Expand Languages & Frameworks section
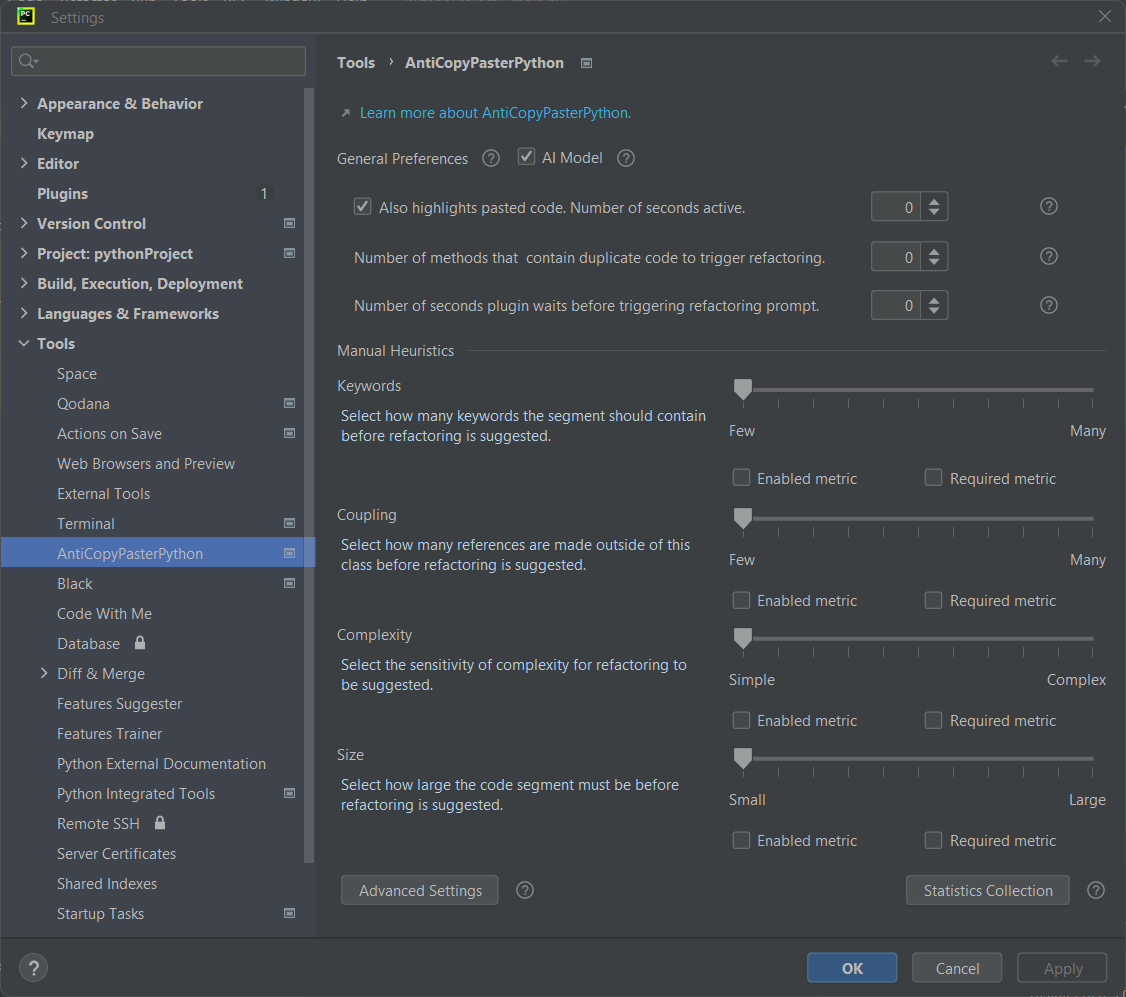Image resolution: width=1126 pixels, height=997 pixels. (24, 313)
